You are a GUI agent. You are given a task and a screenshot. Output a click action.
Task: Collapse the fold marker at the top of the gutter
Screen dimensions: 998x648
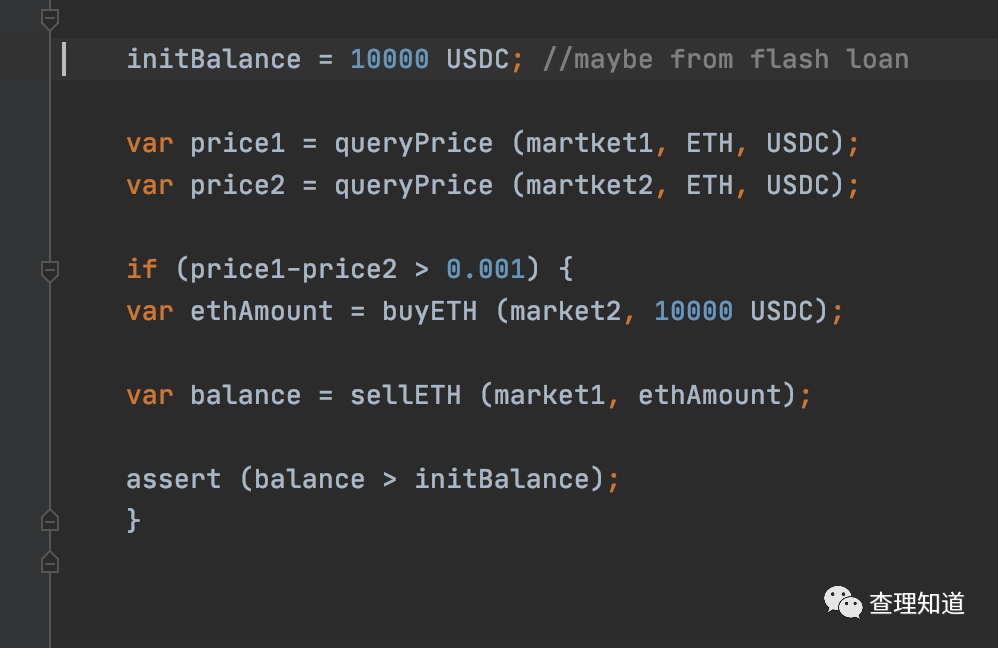[x=50, y=19]
